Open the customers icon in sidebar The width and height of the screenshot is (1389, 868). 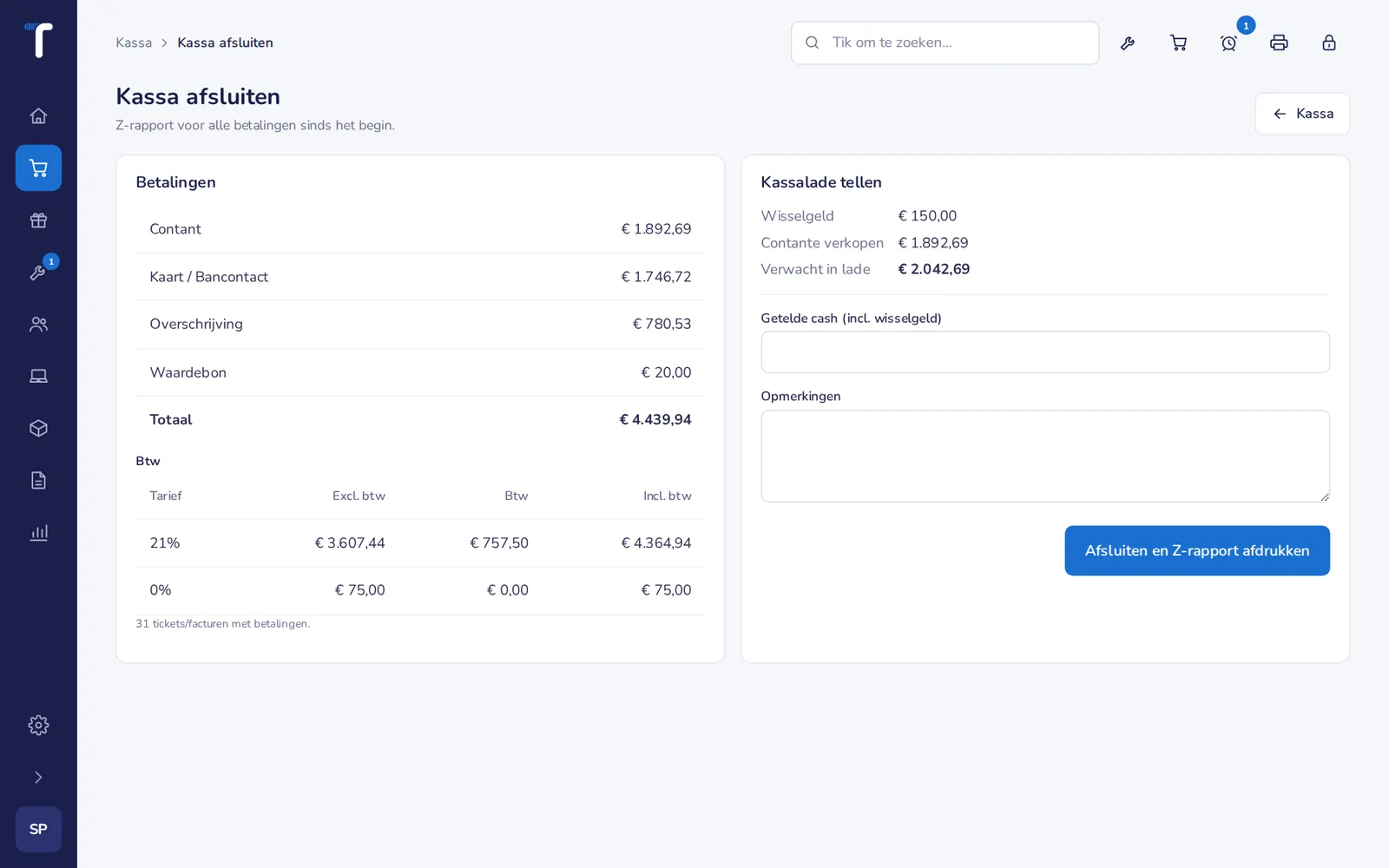click(x=38, y=324)
